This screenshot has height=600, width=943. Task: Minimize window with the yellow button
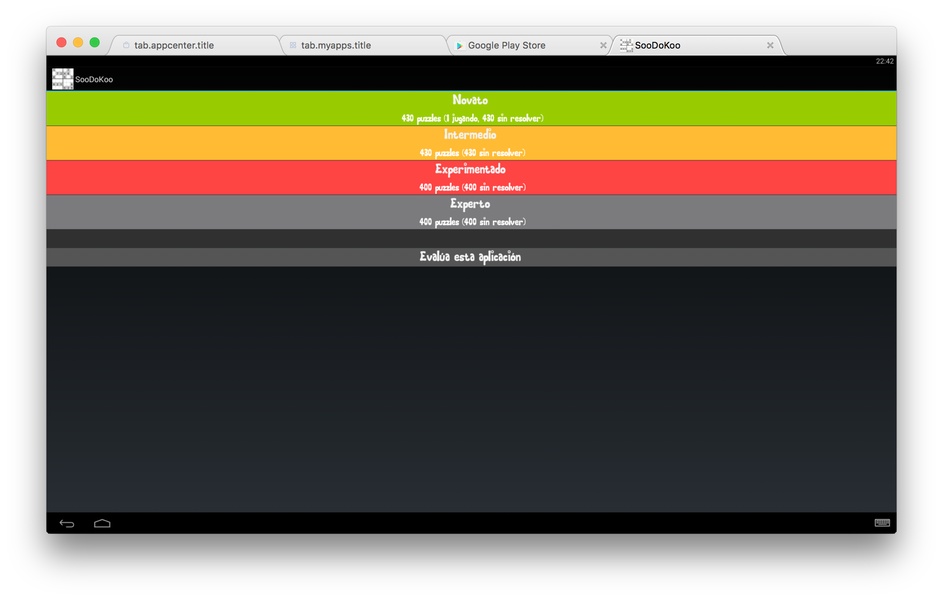78,43
